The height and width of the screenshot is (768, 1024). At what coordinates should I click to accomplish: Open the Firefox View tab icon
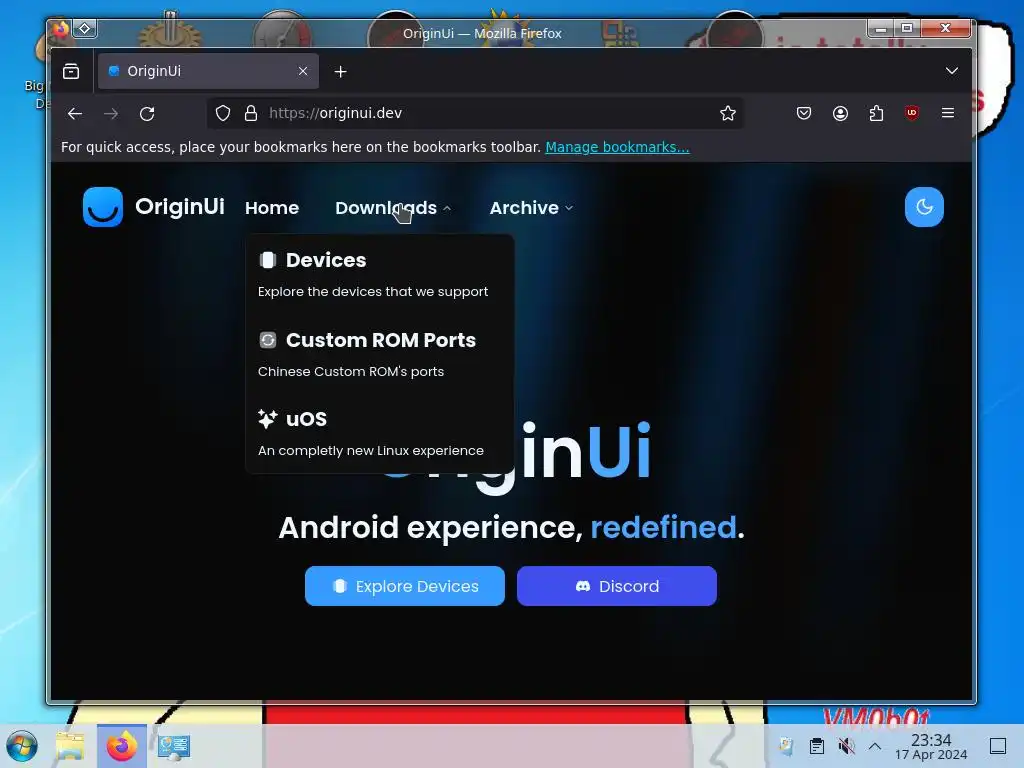71,71
